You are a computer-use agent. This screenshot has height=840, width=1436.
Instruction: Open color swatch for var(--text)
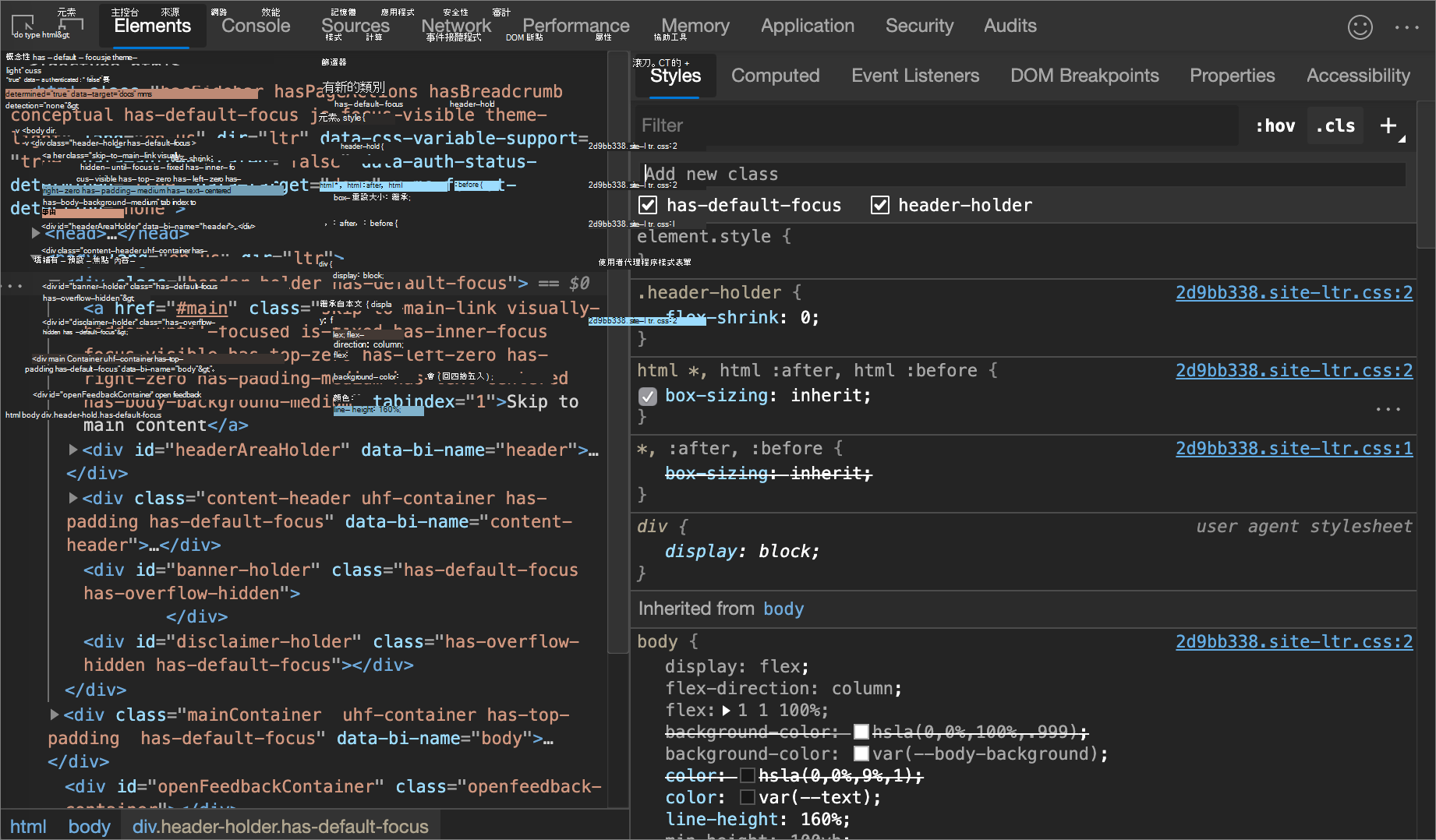(747, 797)
